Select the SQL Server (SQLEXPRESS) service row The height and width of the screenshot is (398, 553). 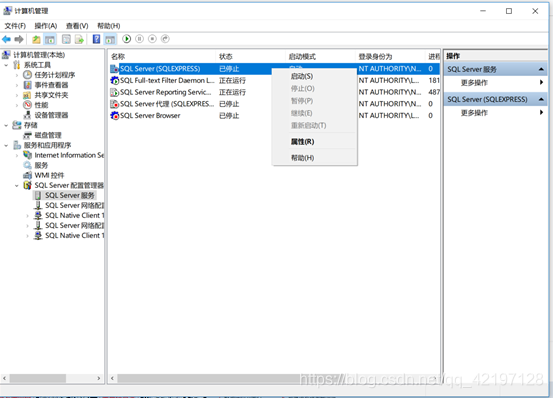tap(275, 69)
